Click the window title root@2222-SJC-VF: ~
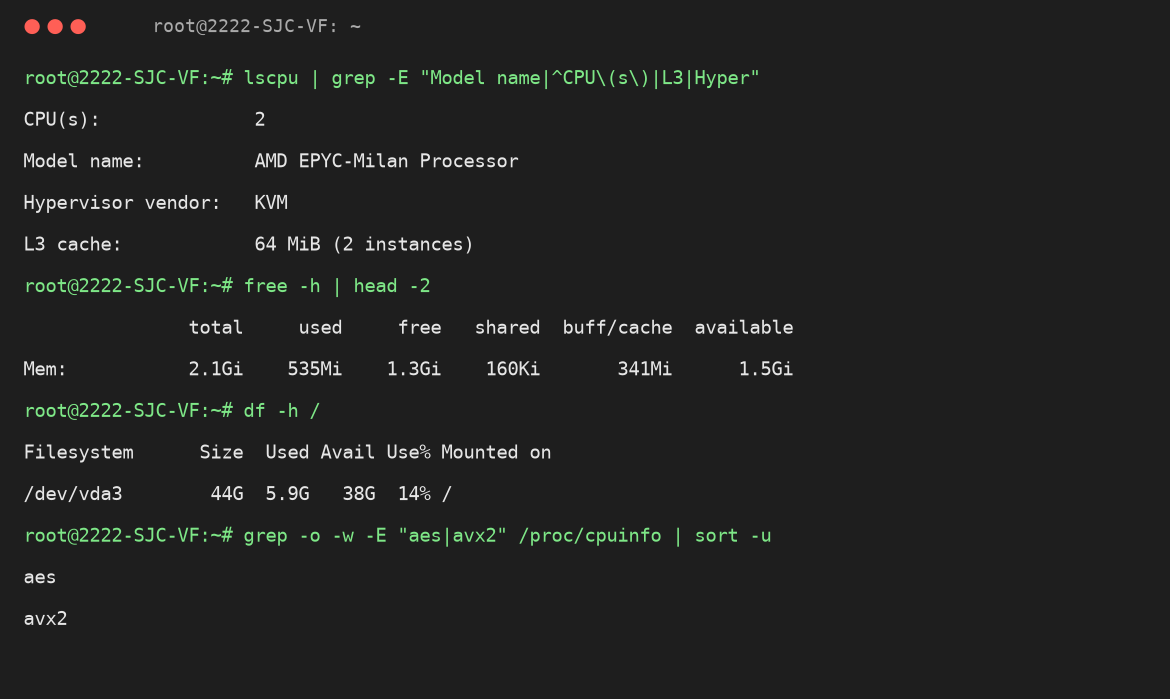This screenshot has height=699, width=1170. [x=257, y=27]
